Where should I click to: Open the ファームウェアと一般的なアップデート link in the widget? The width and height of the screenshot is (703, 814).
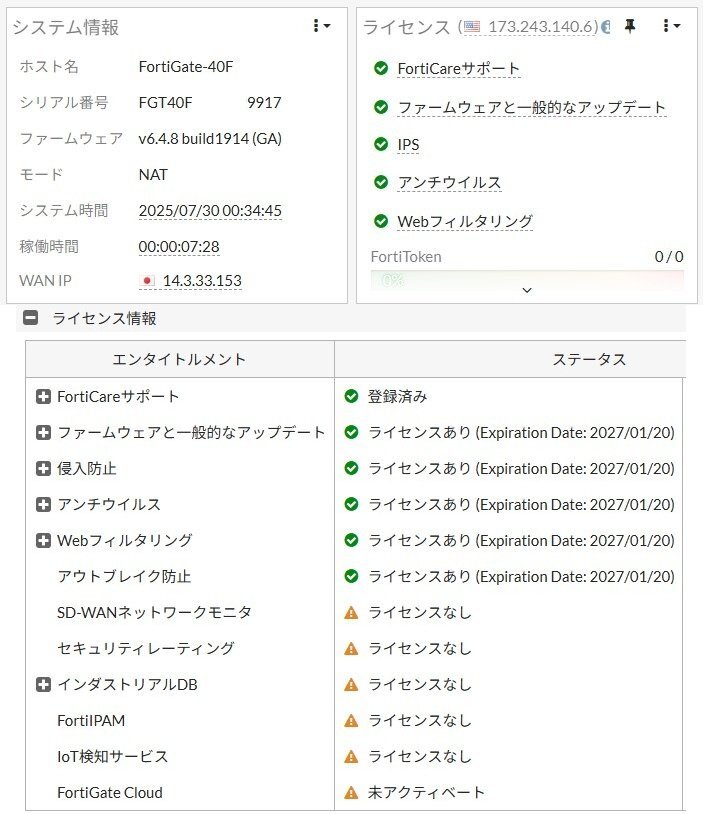click(x=532, y=107)
